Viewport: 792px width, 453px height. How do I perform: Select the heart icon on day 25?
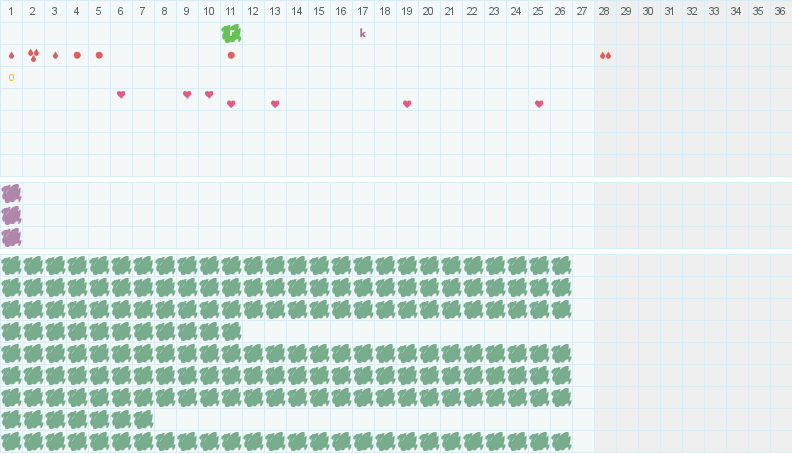(539, 104)
